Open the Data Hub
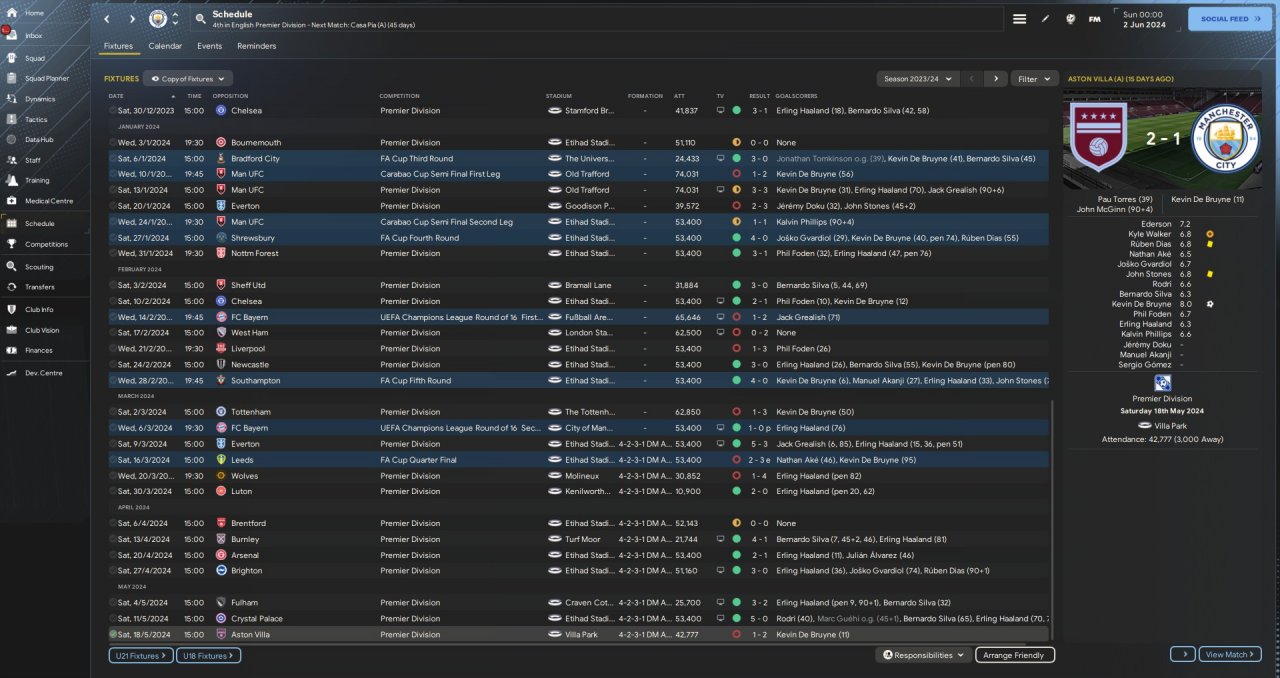Screen dimensions: 1280x678 pyautogui.click(x=44, y=139)
